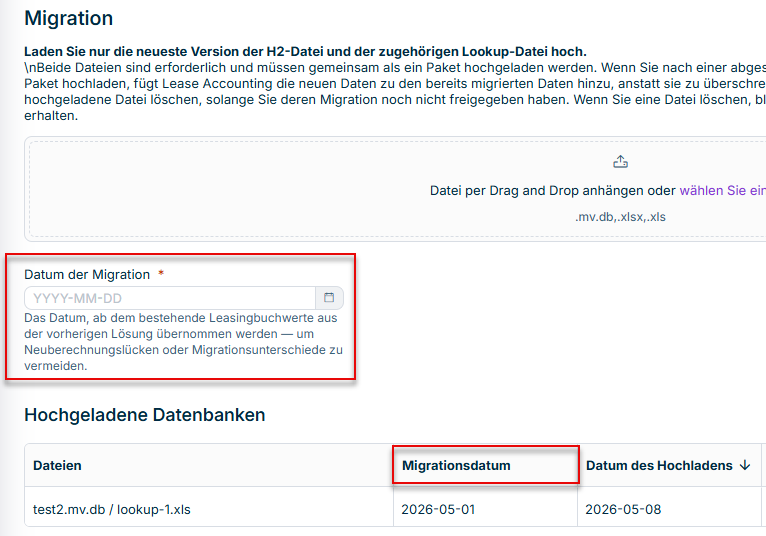This screenshot has width=766, height=536.
Task: Click the Migration page heading
Action: pyautogui.click(x=69, y=18)
